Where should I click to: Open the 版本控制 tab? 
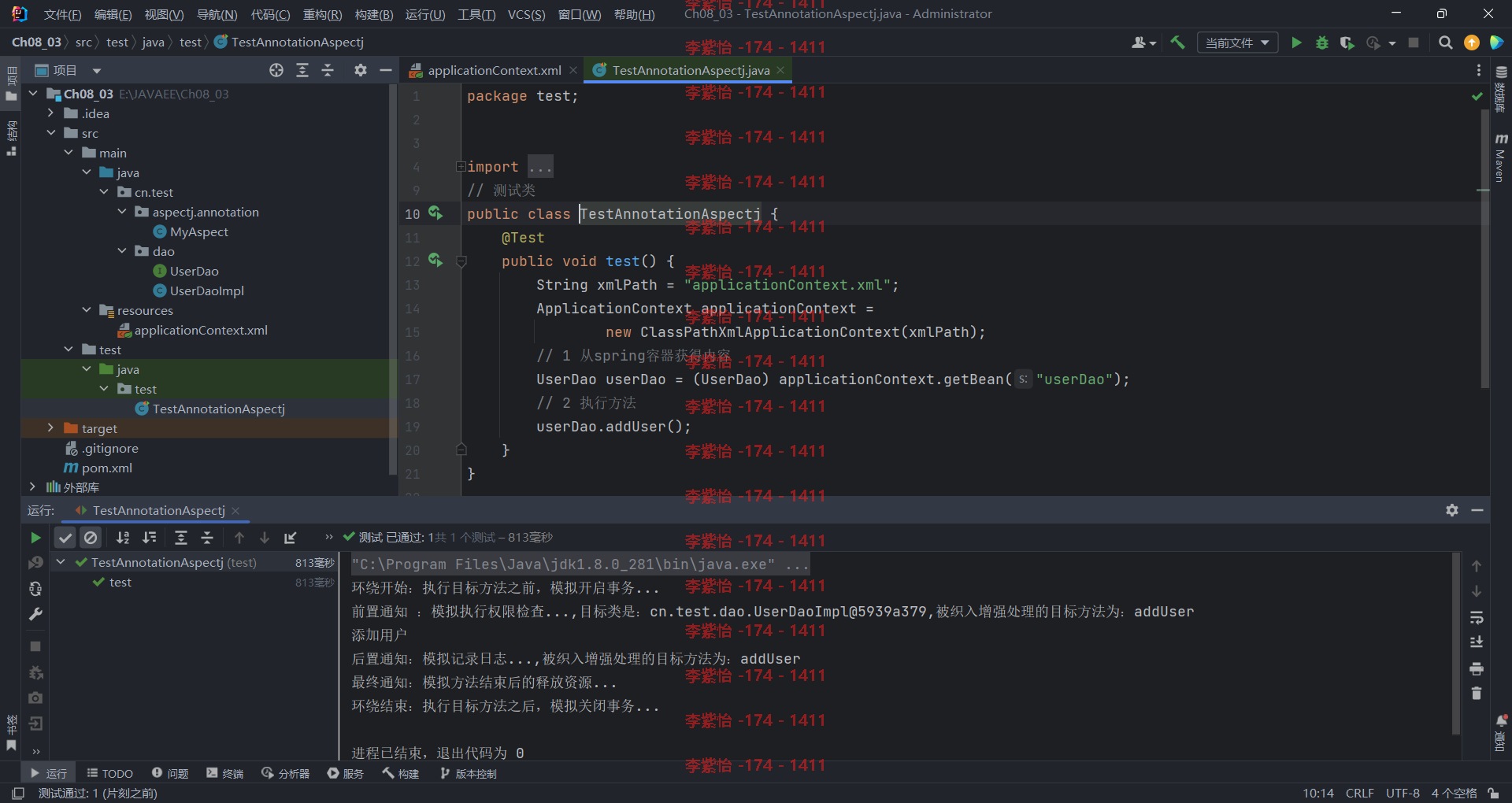469,773
